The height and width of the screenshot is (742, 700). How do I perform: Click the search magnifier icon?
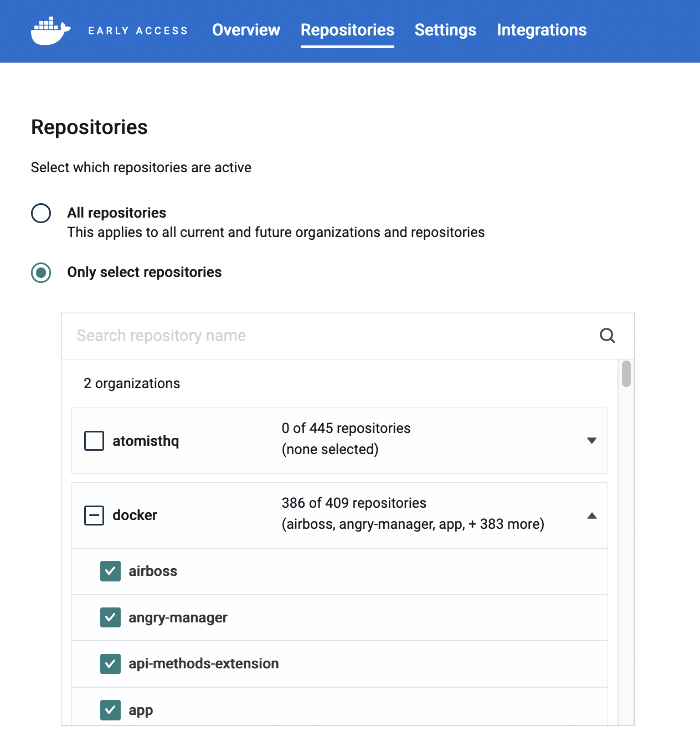(x=607, y=336)
